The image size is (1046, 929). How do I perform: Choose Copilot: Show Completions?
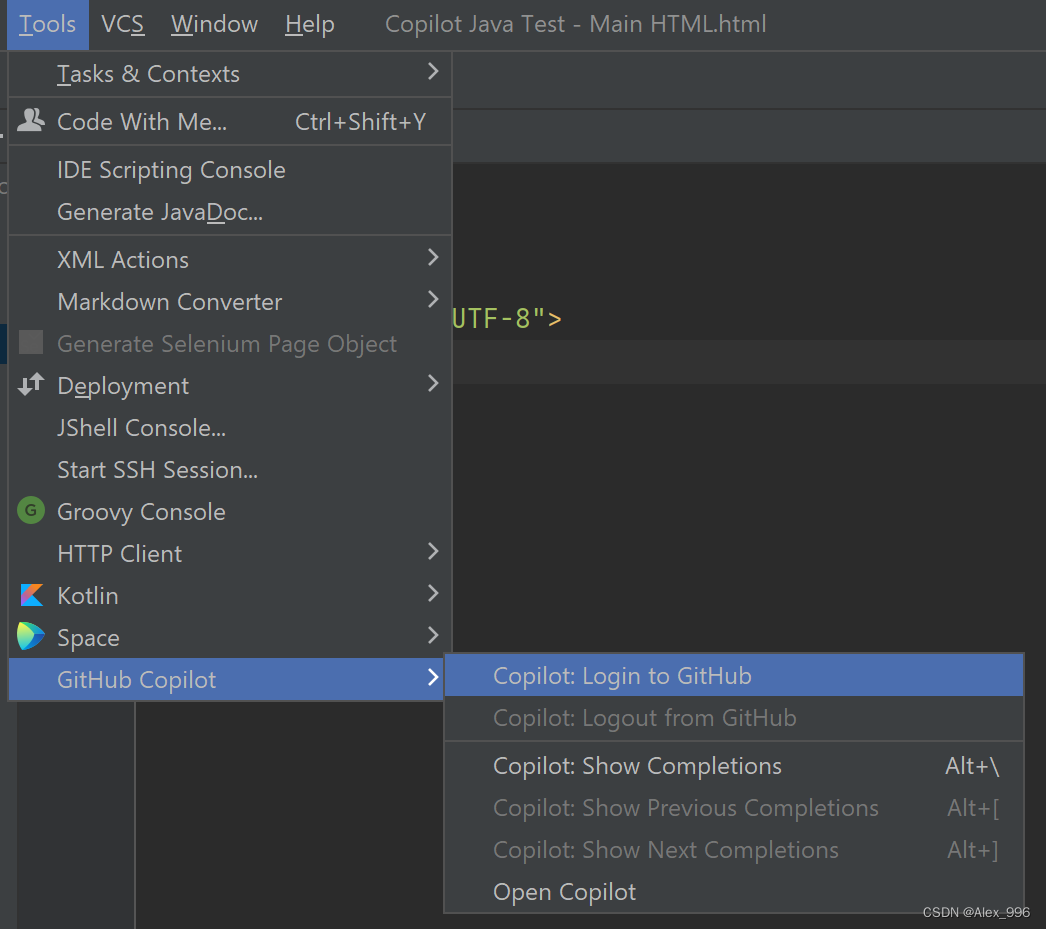[734, 766]
